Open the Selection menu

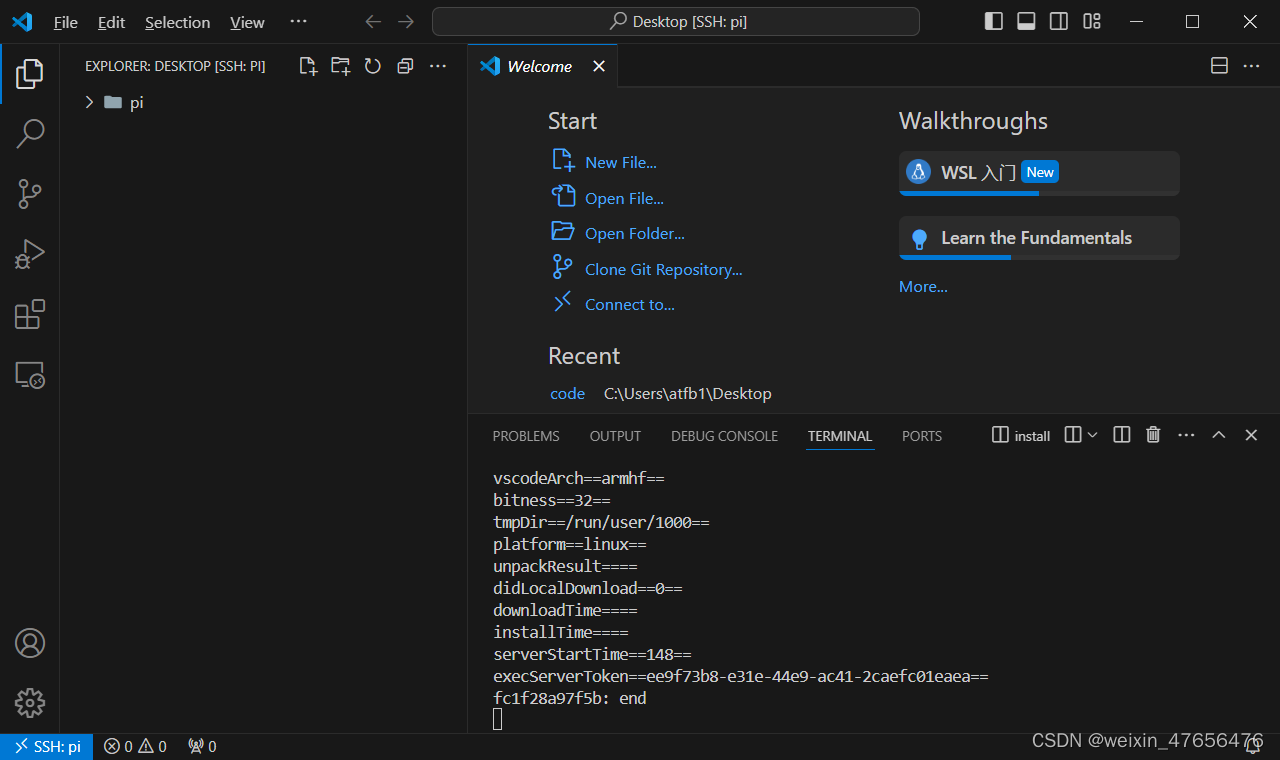click(177, 22)
